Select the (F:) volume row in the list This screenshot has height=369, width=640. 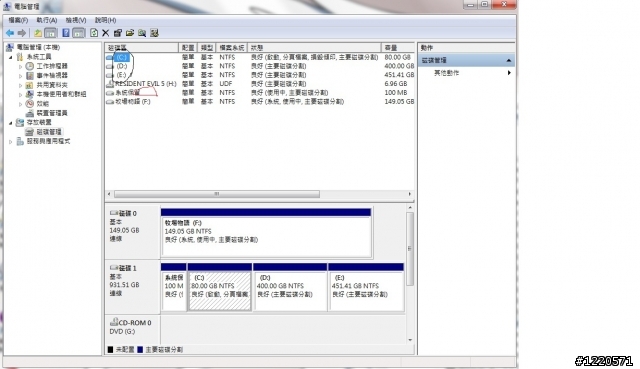pos(260,102)
